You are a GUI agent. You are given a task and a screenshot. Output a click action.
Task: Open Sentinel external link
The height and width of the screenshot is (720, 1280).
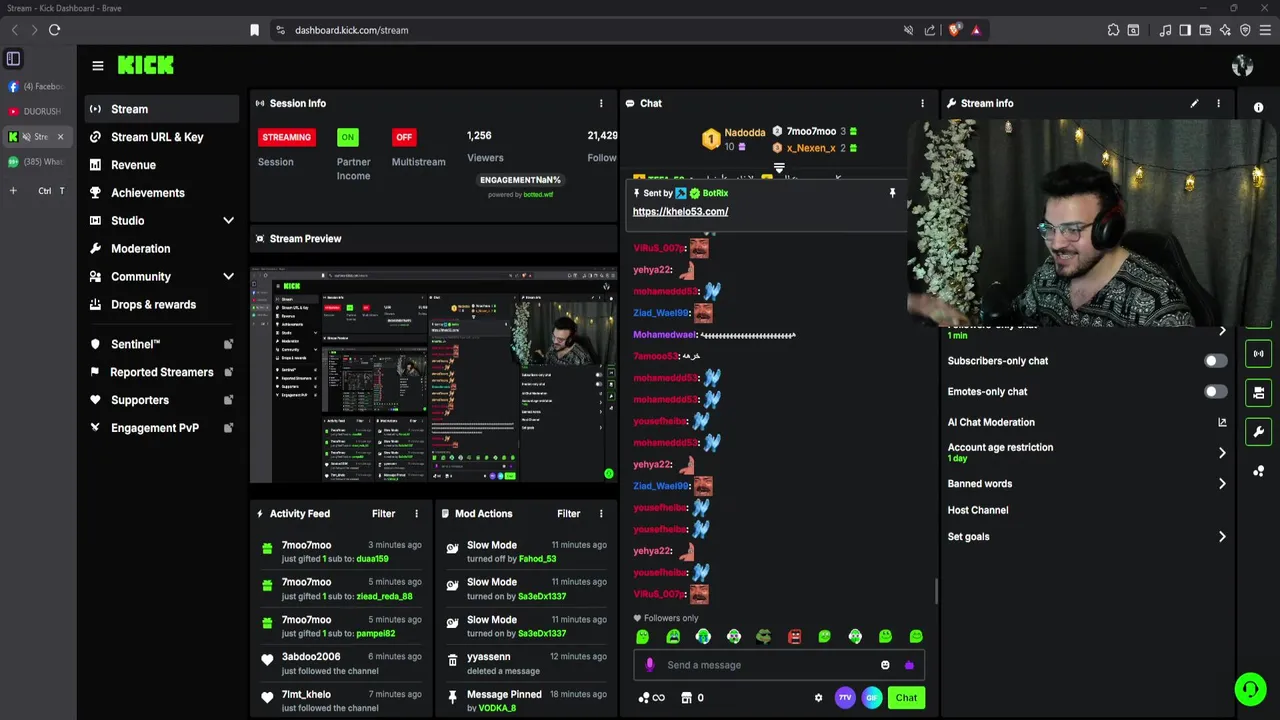[x=162, y=344]
